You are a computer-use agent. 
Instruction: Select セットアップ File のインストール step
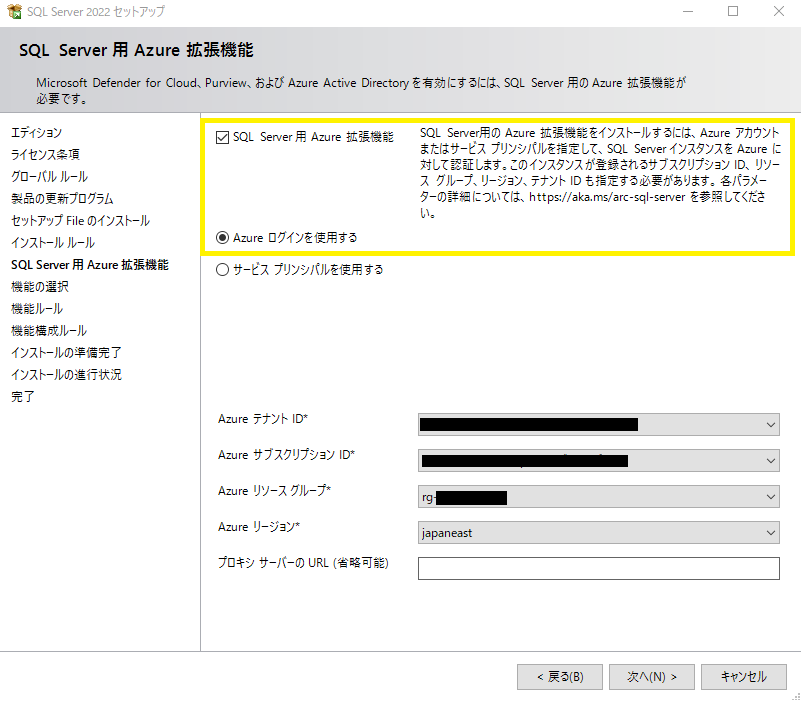81,221
